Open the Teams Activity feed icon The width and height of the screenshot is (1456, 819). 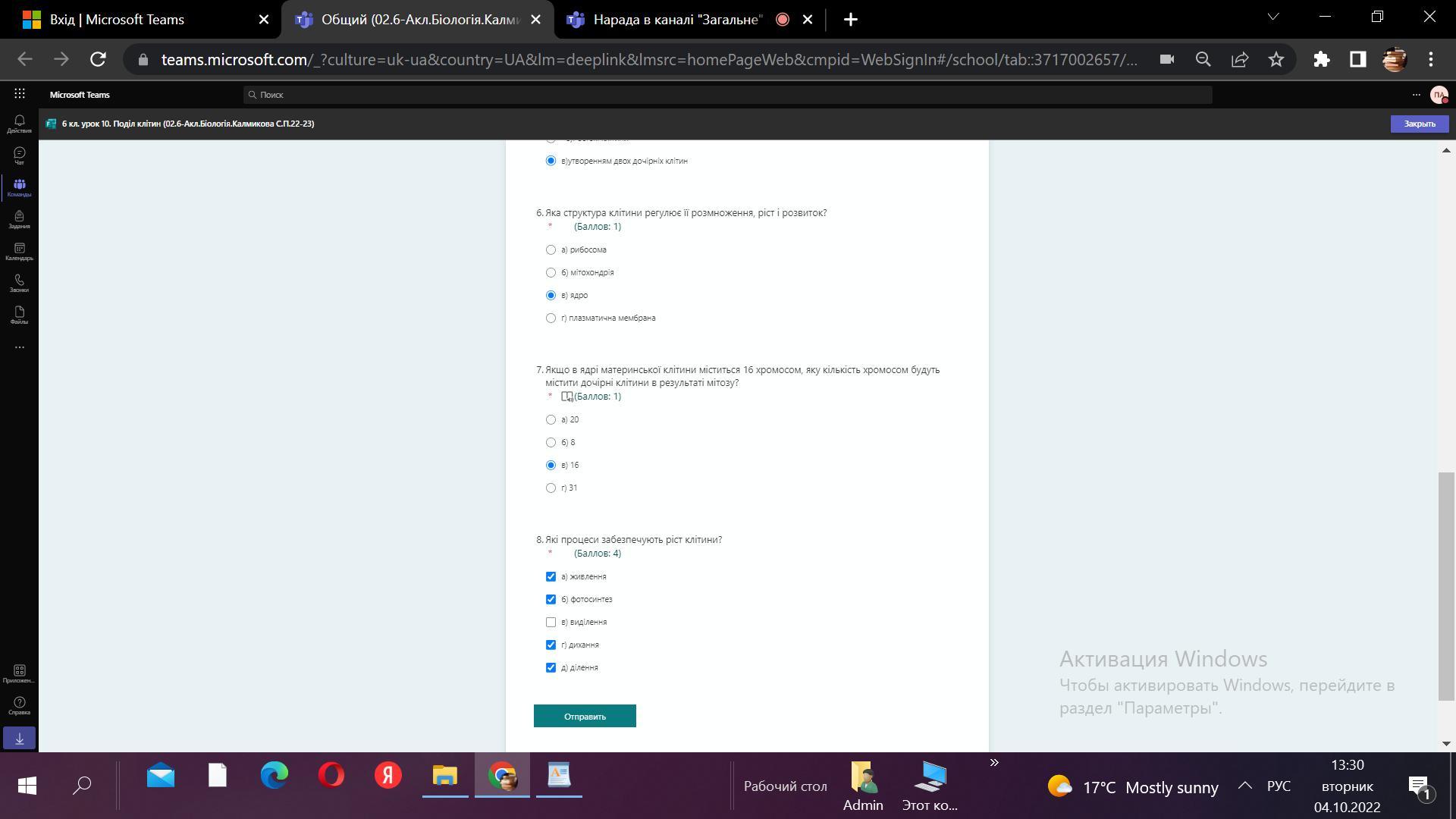[19, 124]
